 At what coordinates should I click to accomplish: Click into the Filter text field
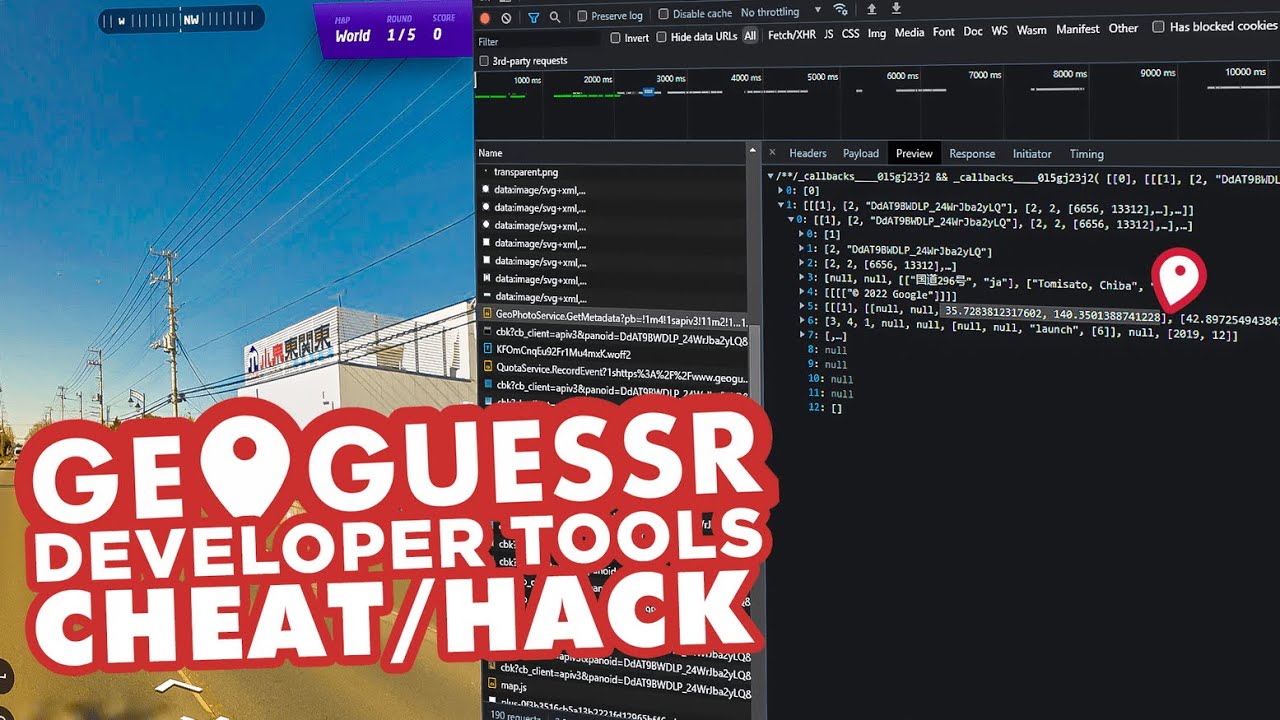pos(538,42)
